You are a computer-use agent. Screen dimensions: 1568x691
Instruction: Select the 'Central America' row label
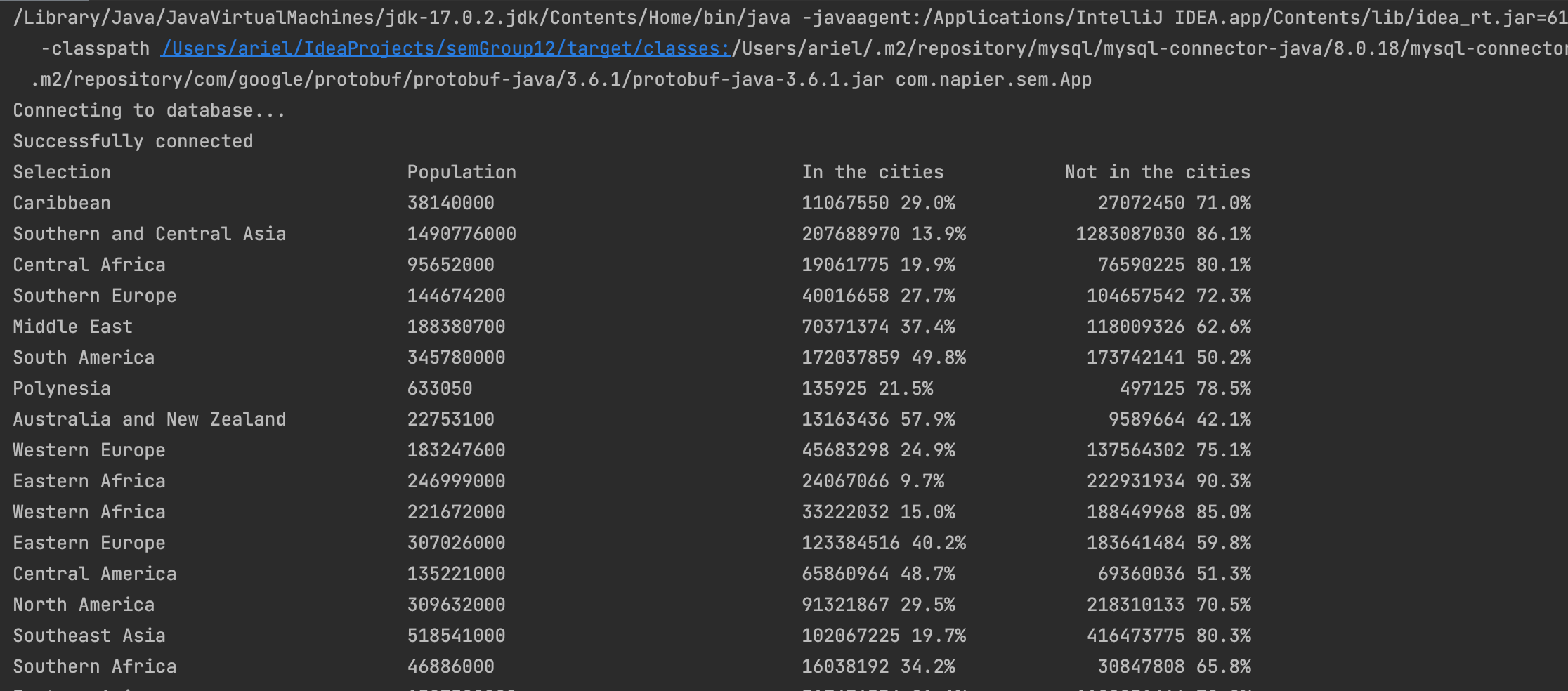pyautogui.click(x=95, y=574)
